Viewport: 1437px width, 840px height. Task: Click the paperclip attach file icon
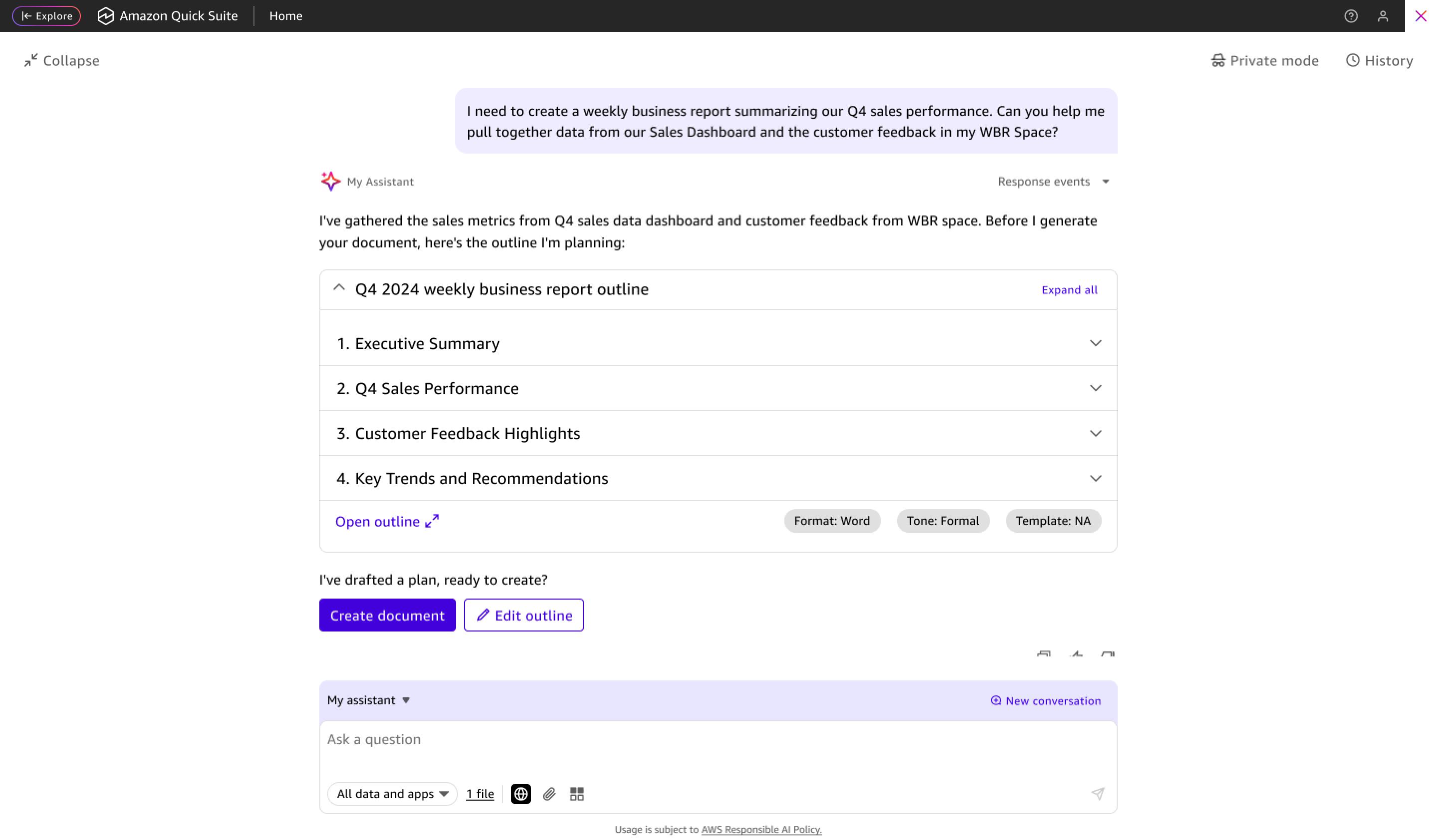point(548,794)
